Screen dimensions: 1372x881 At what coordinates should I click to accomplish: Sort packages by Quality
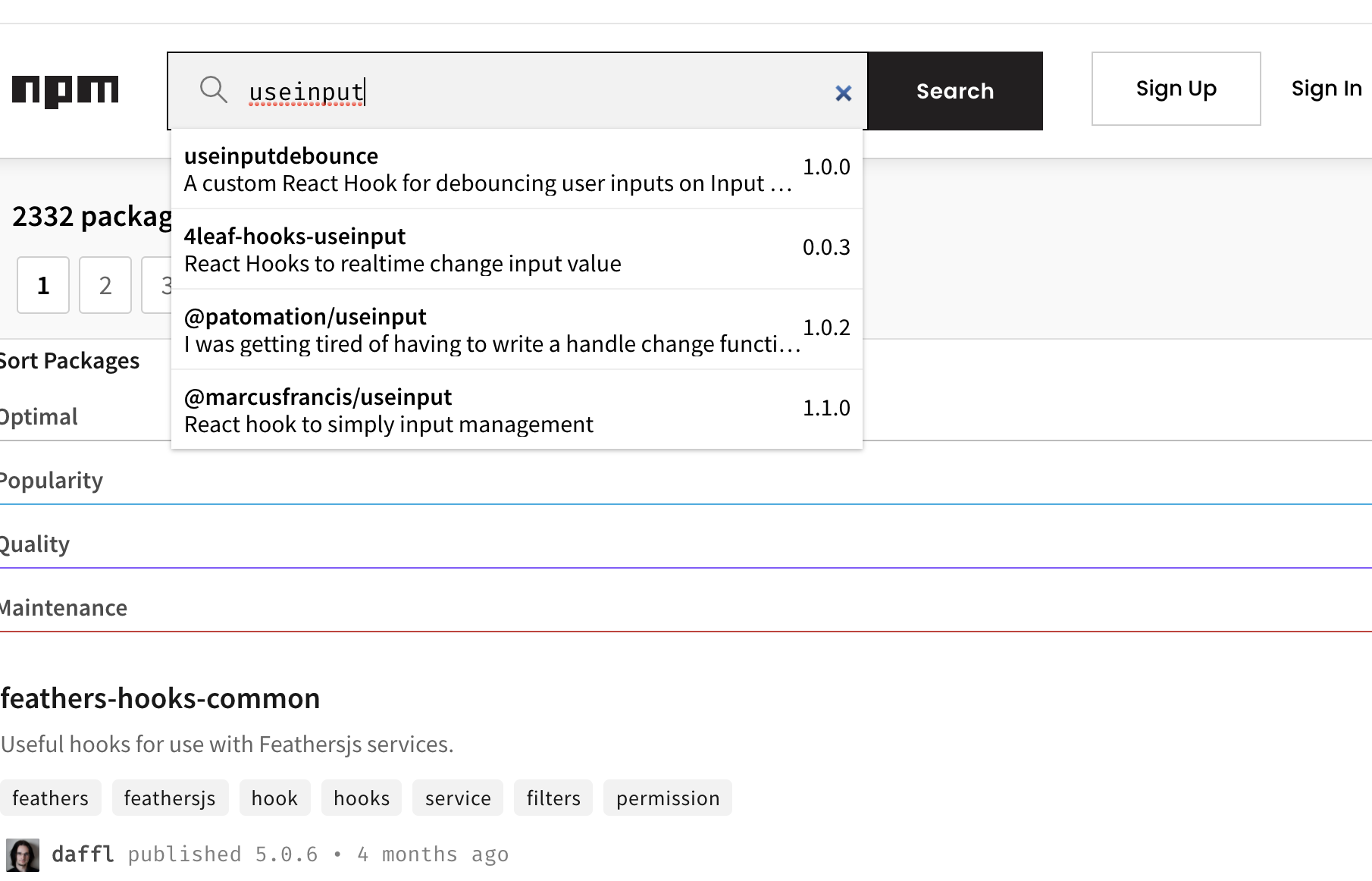(34, 544)
